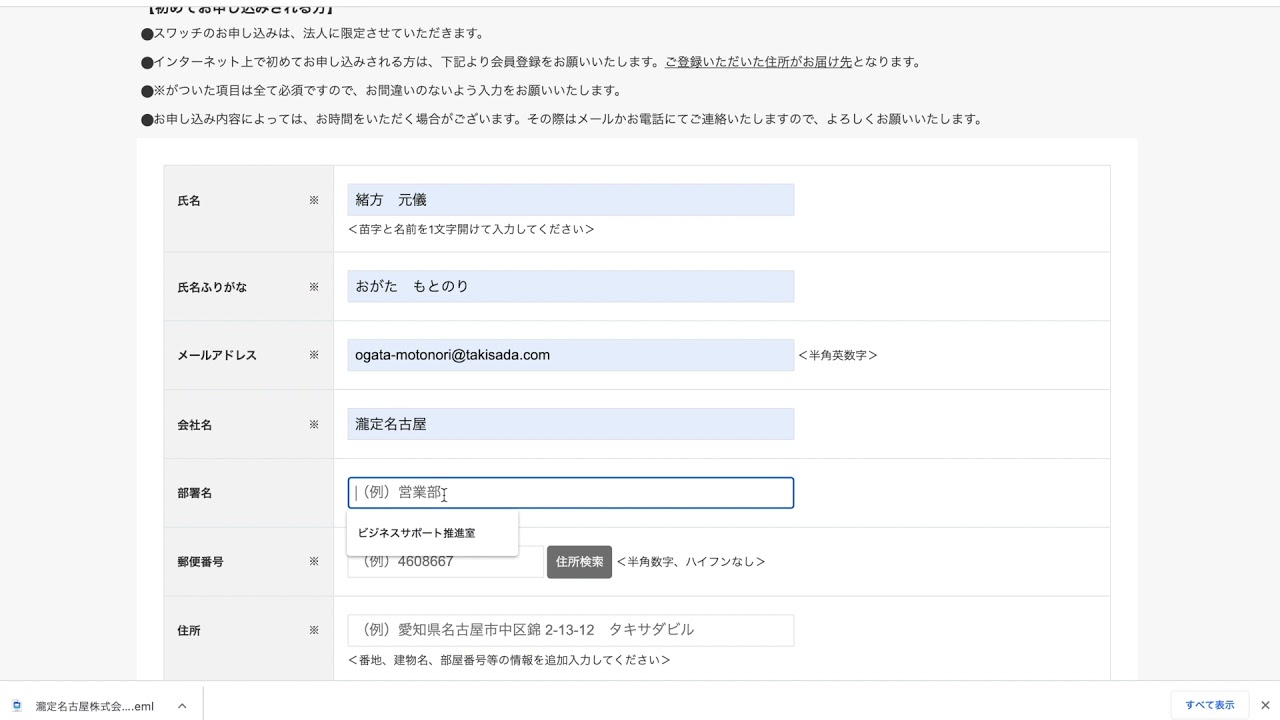Click the ＜半角数字、ハイフンなし＞ hint text

691,562
